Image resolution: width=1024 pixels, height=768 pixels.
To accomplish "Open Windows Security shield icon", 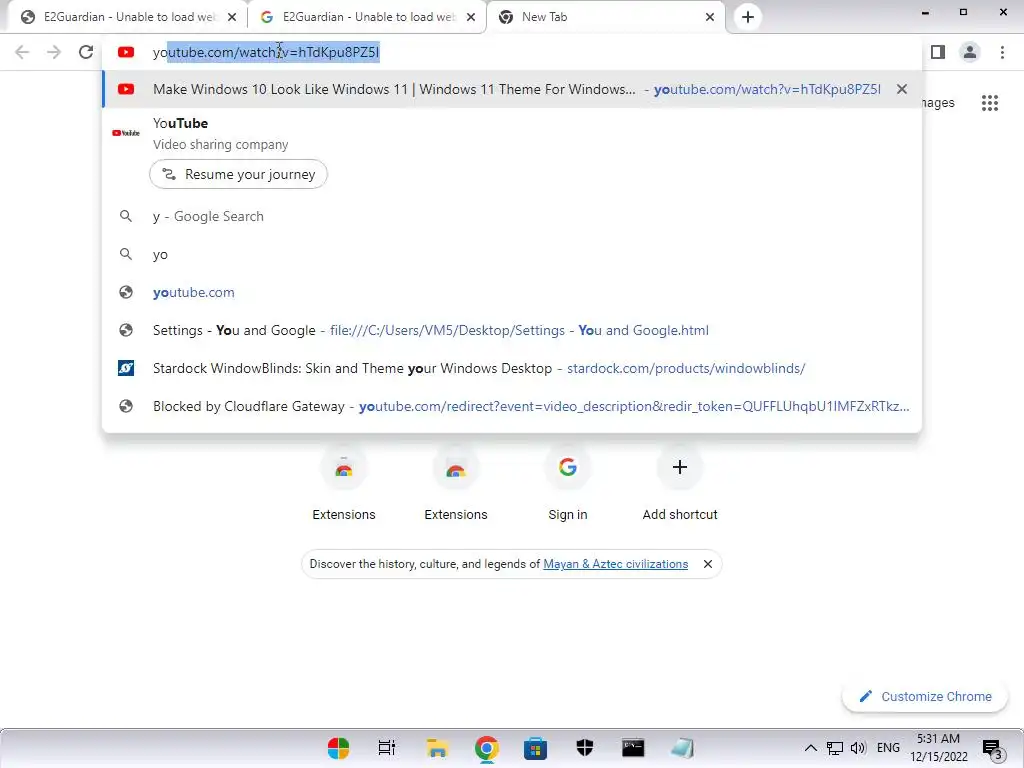I will [584, 748].
